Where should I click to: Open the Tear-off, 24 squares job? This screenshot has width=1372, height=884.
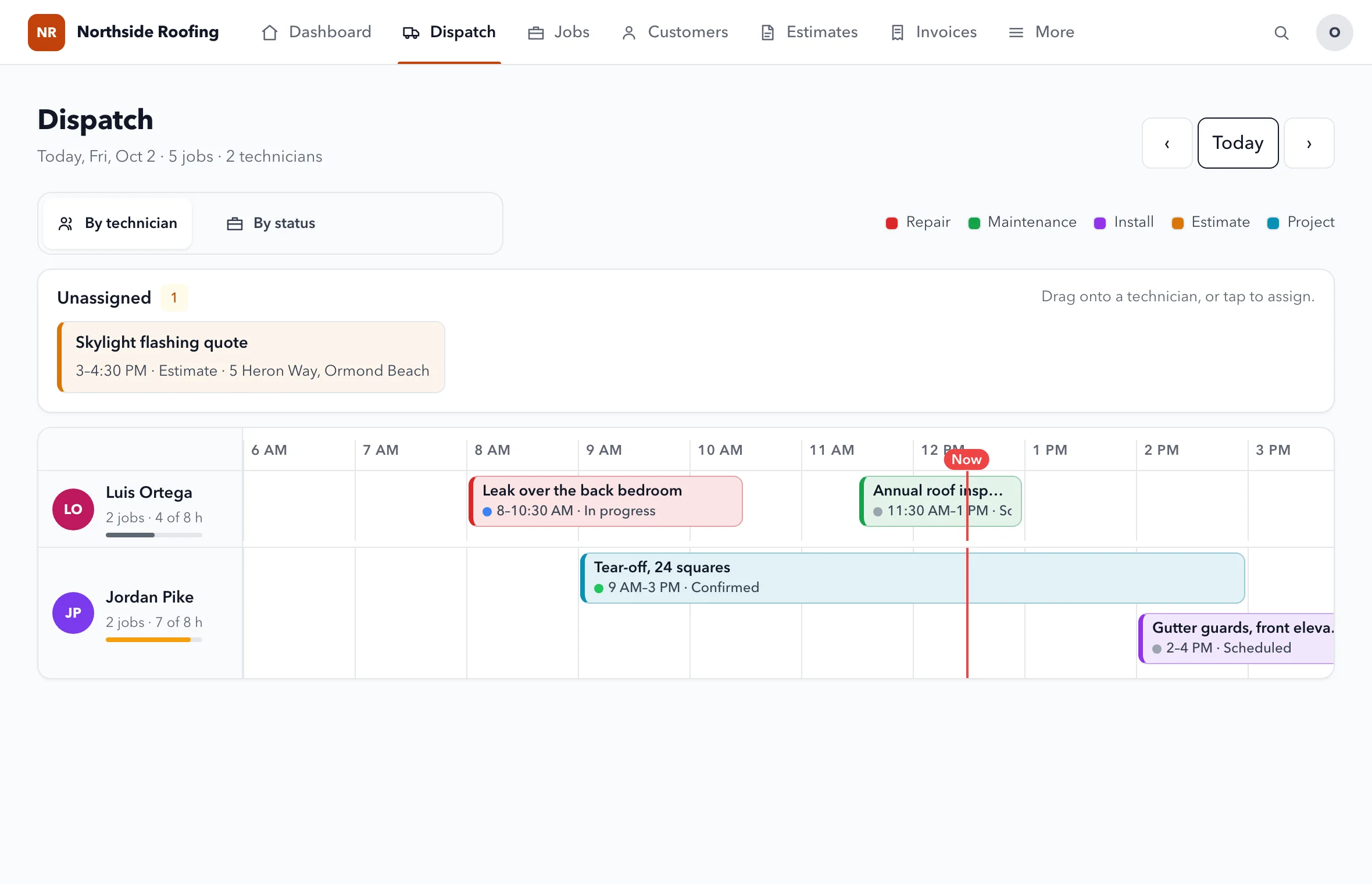(912, 578)
